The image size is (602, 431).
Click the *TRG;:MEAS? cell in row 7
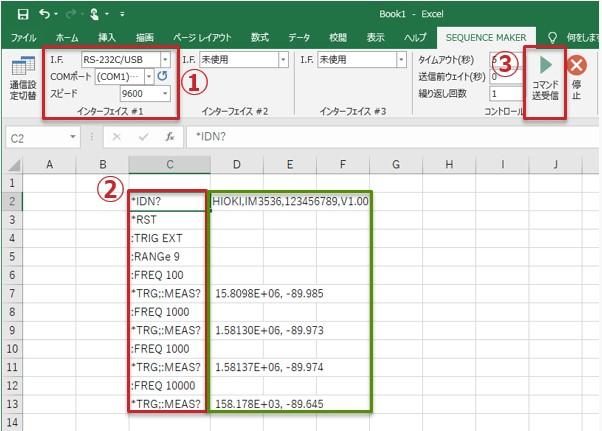tap(168, 294)
